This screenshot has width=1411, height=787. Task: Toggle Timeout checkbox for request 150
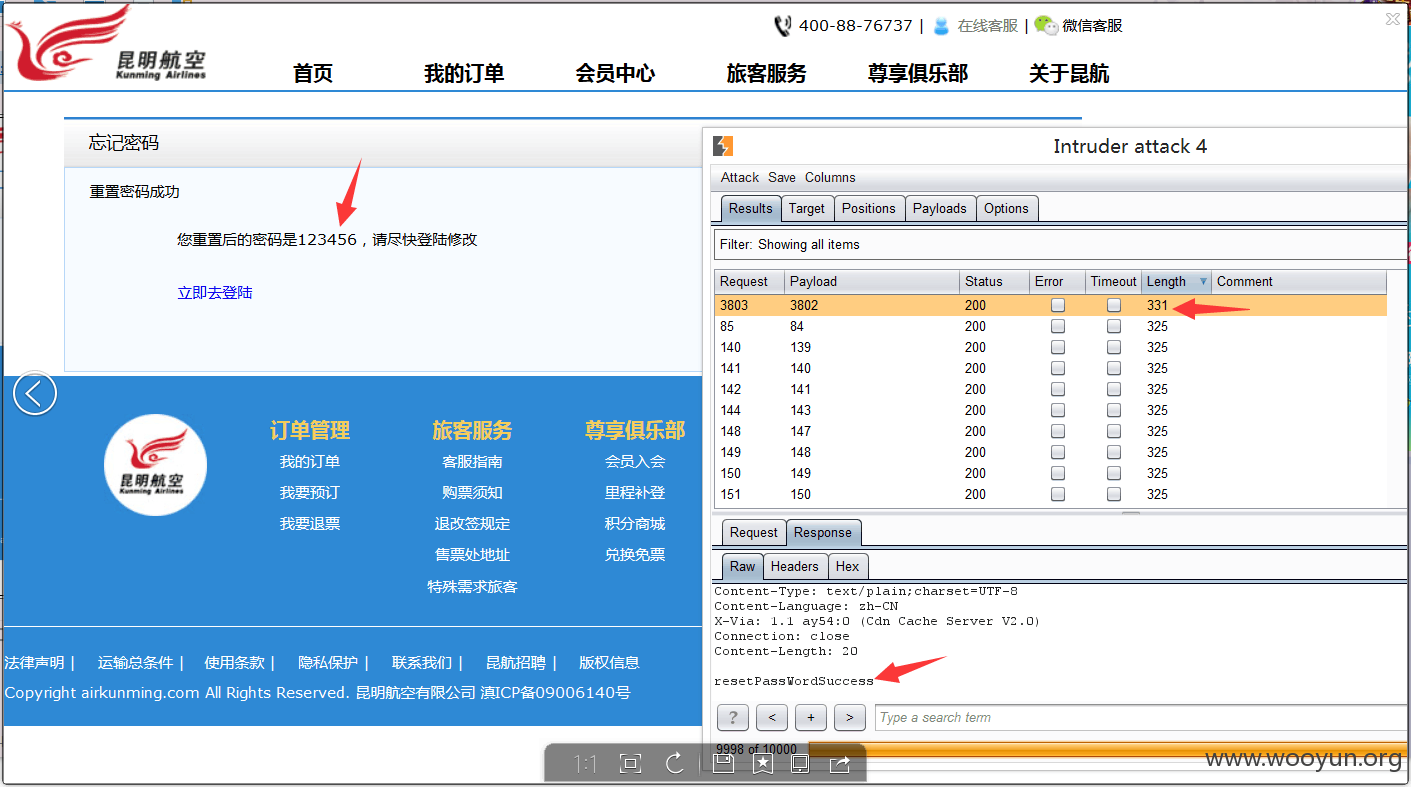(1114, 473)
